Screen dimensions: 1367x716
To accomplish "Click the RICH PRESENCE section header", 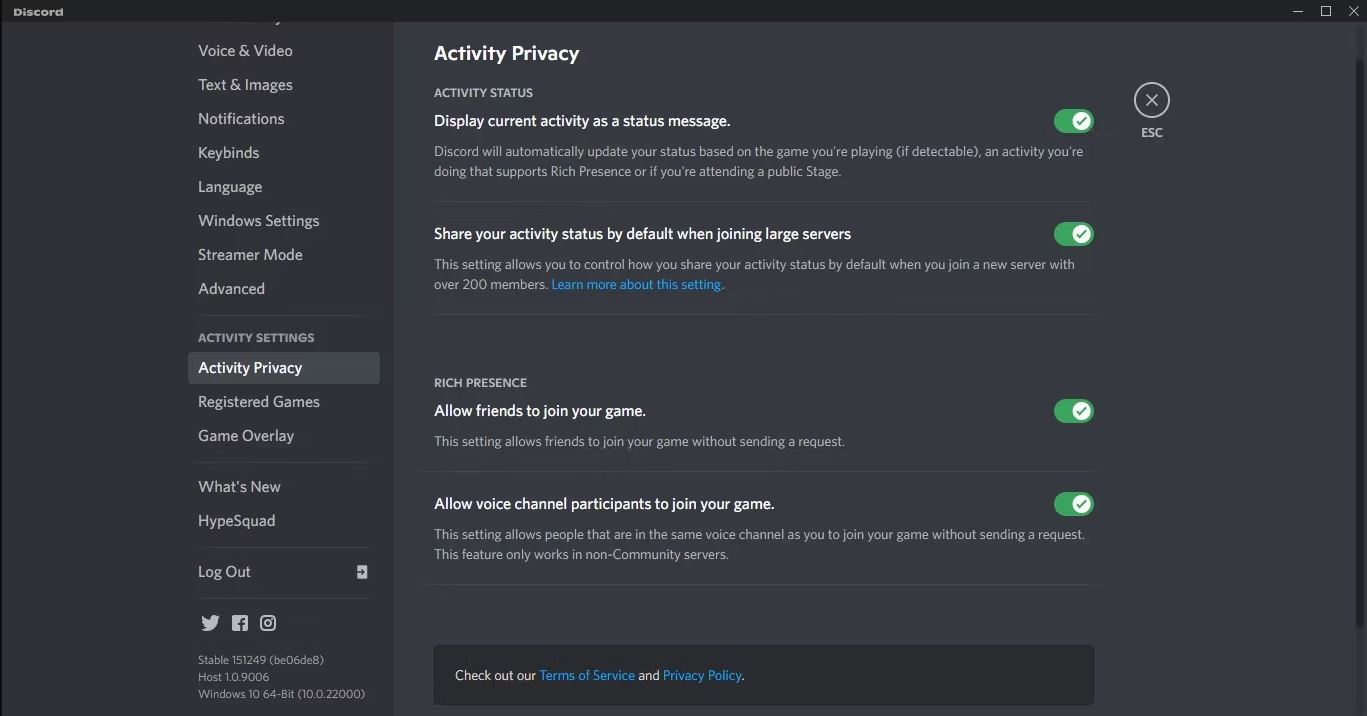I will [480, 383].
